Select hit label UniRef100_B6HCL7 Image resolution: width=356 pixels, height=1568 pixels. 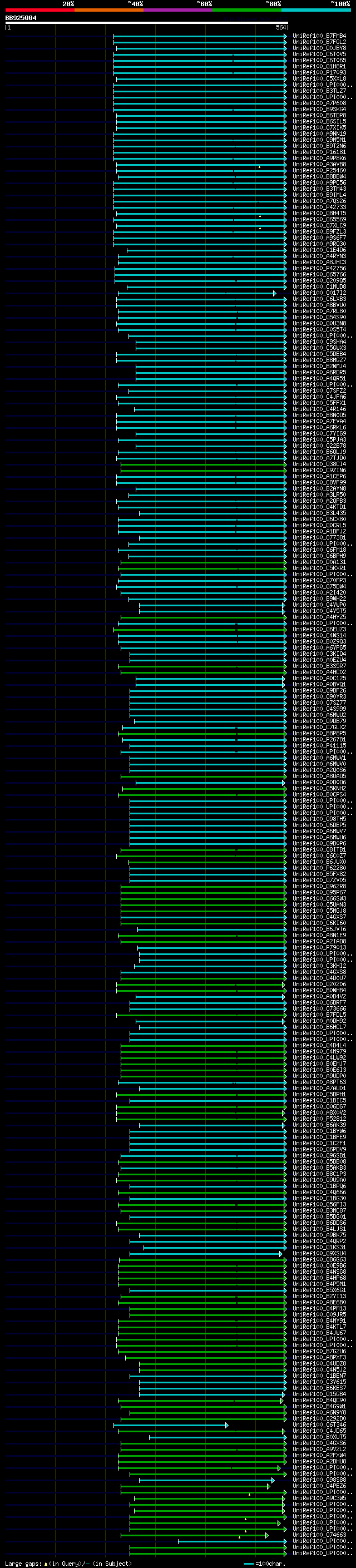(319, 1027)
